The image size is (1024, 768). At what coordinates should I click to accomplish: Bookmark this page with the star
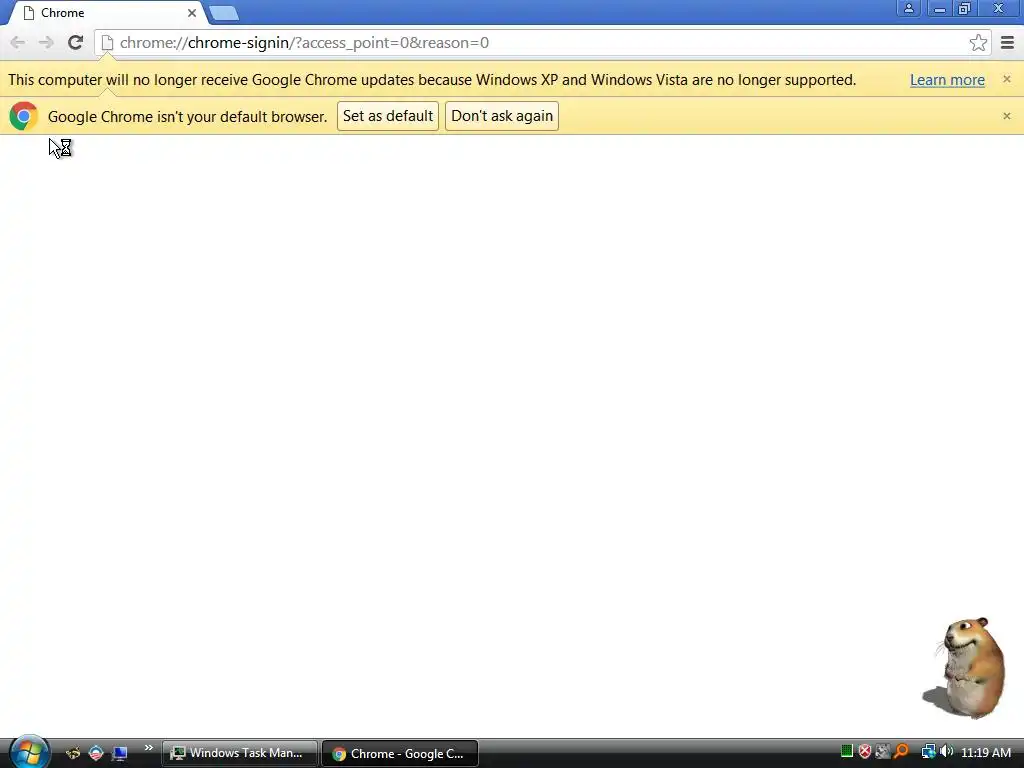tap(978, 43)
